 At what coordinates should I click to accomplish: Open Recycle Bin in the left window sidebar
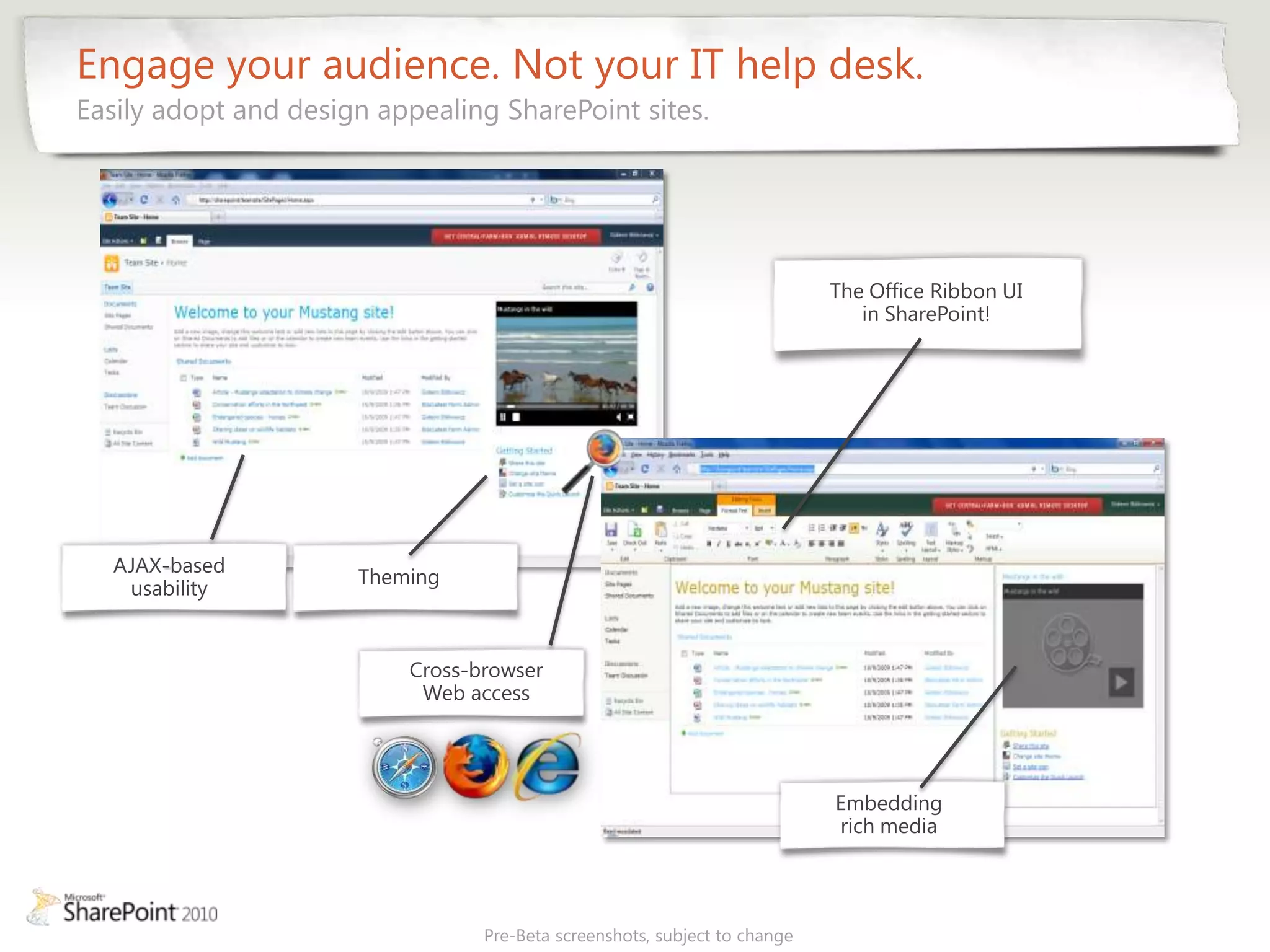(x=124, y=432)
